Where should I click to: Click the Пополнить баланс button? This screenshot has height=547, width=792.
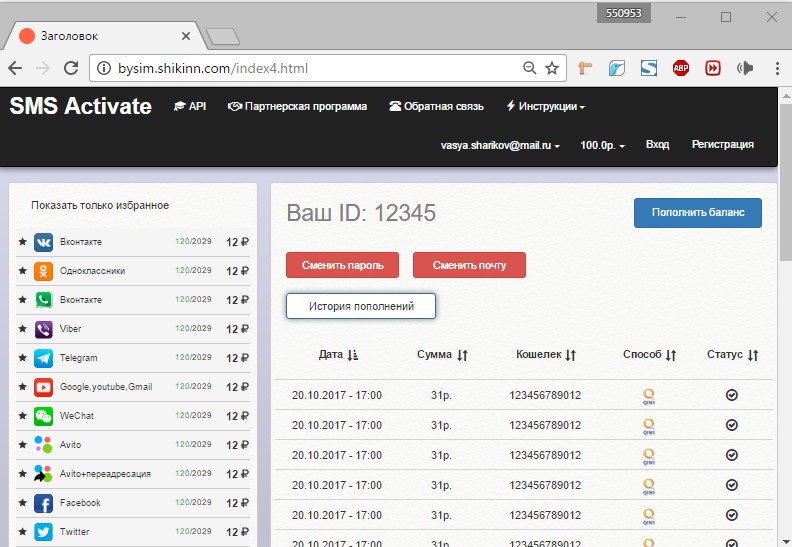click(x=698, y=213)
